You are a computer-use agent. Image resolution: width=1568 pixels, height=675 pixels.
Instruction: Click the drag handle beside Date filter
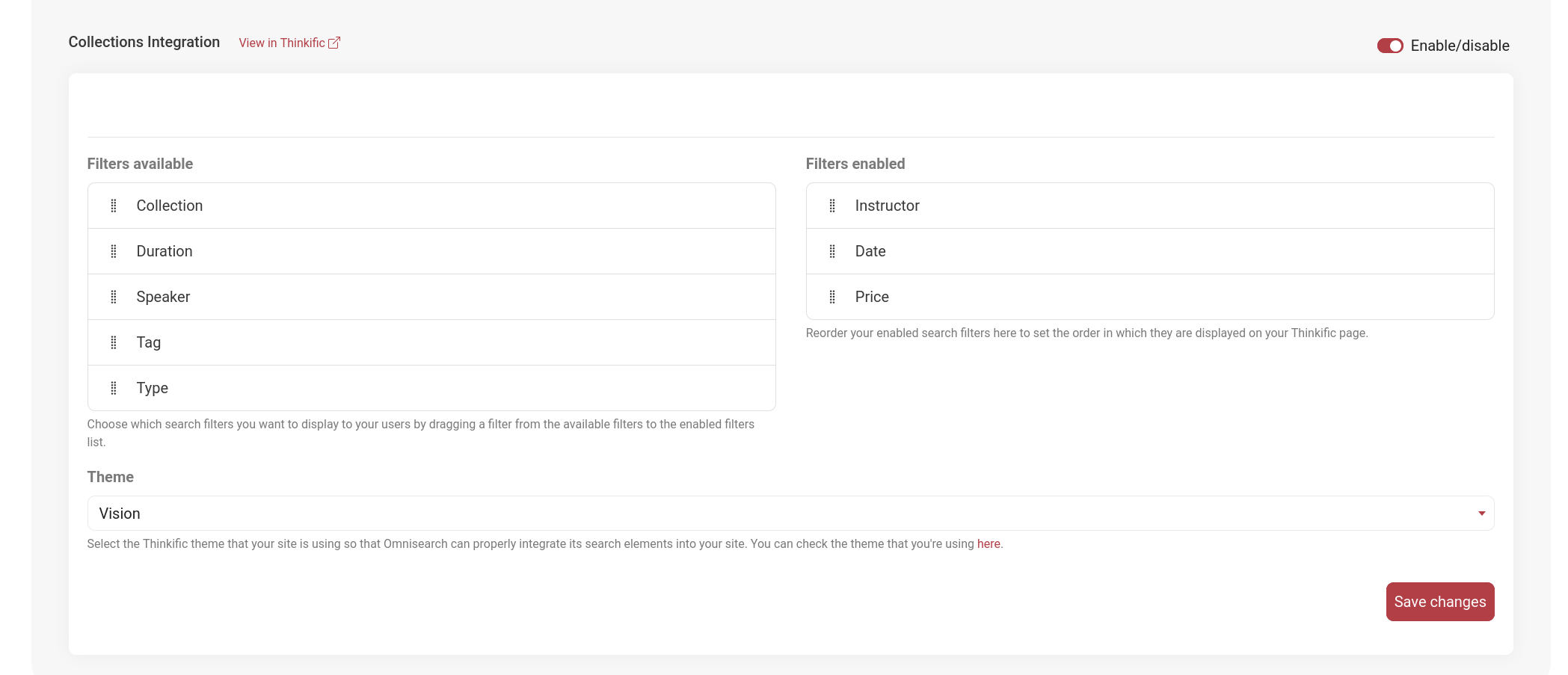pos(832,251)
